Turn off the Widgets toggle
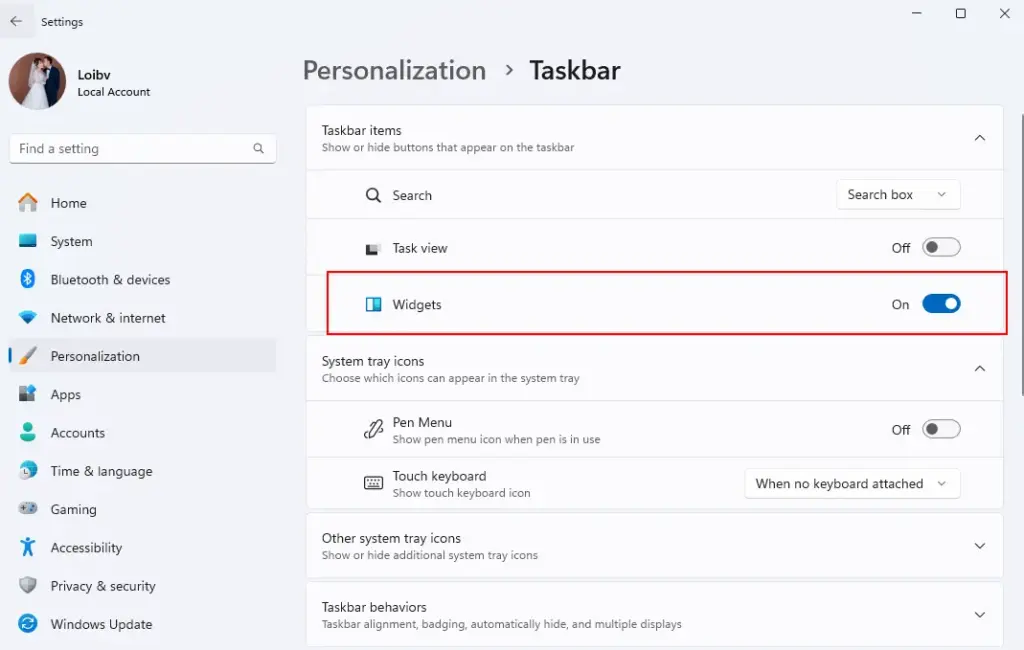The image size is (1024, 650). pyautogui.click(x=941, y=304)
